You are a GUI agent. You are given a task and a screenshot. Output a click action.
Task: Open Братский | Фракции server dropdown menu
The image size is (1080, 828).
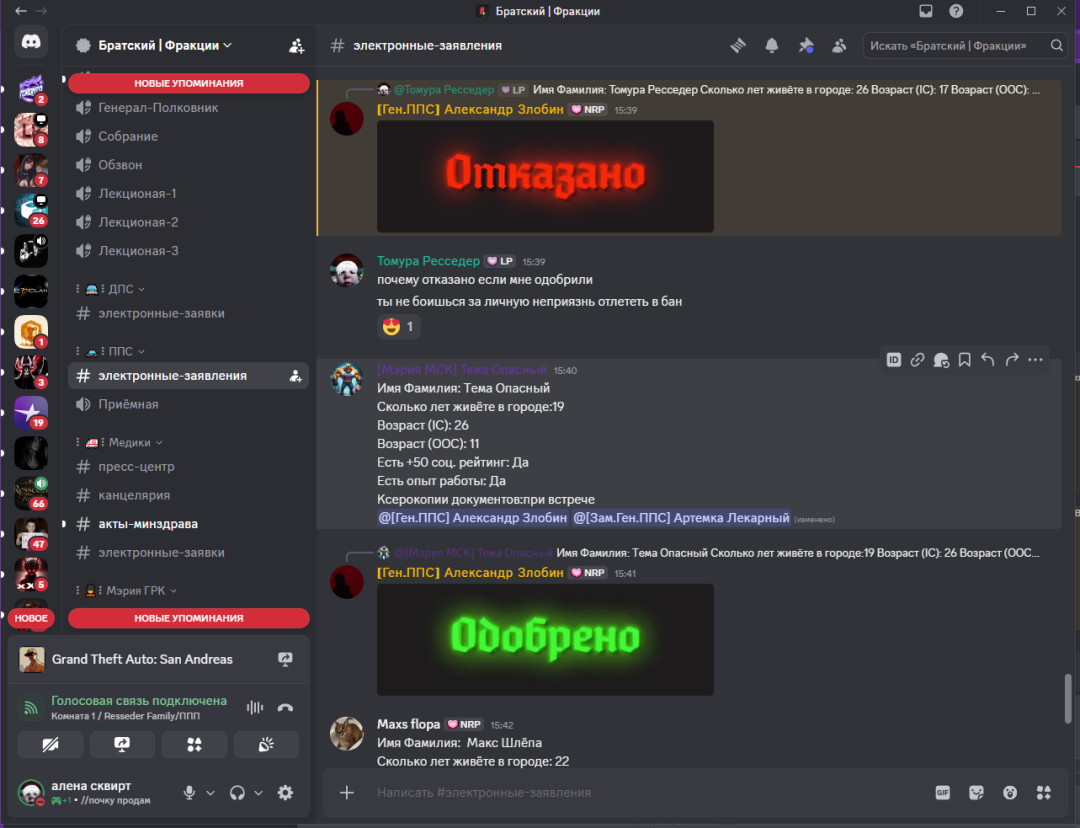[164, 45]
